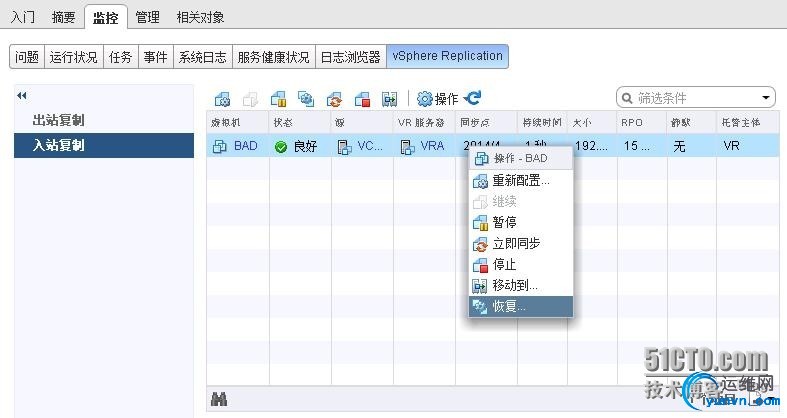Click the move to toolbar icon
The height and width of the screenshot is (418, 787).
point(389,99)
